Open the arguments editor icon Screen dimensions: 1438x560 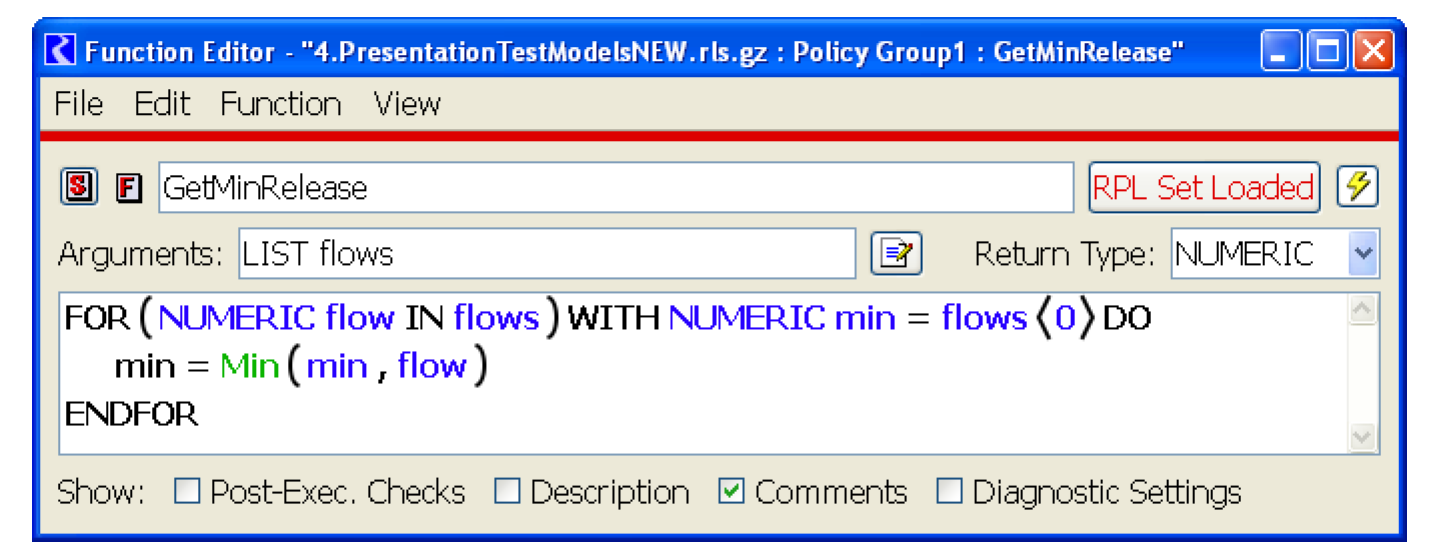[x=895, y=254]
